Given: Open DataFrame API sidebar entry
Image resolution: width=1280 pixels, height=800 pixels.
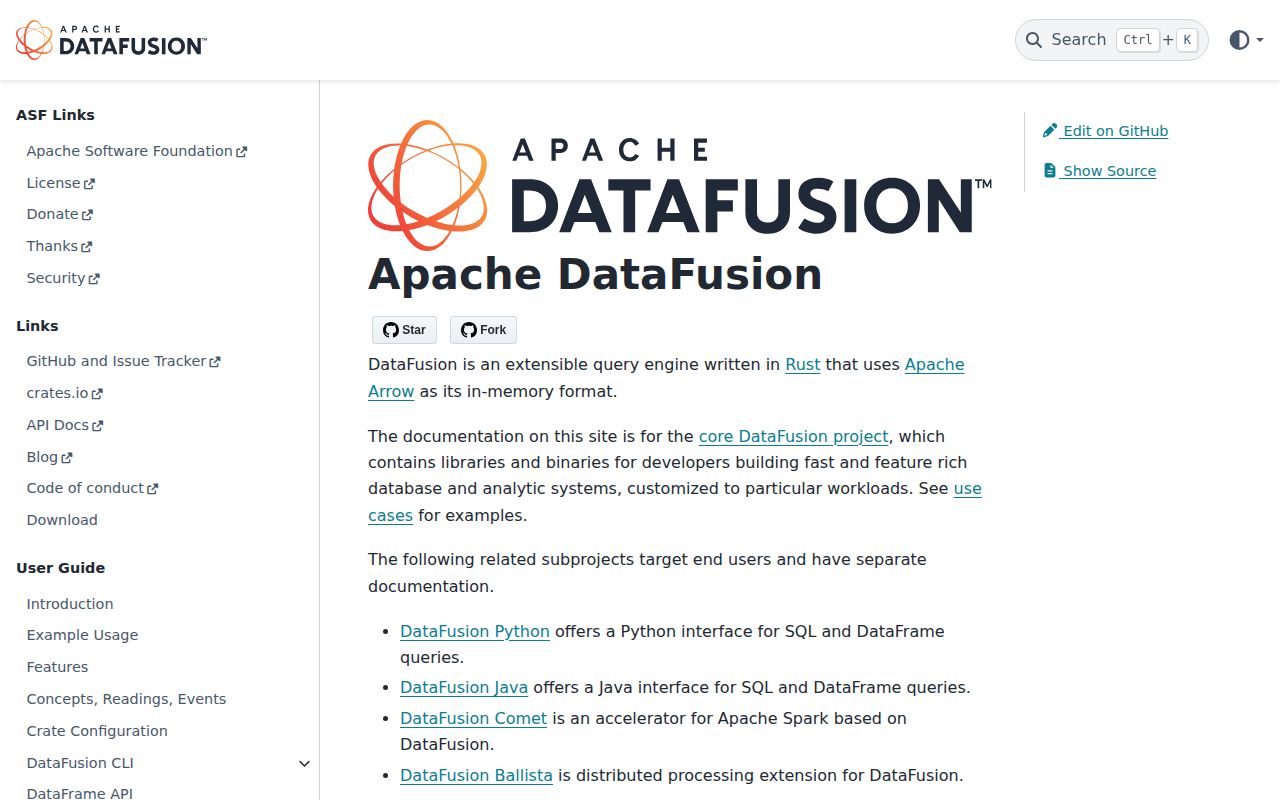Looking at the screenshot, I should (x=80, y=793).
